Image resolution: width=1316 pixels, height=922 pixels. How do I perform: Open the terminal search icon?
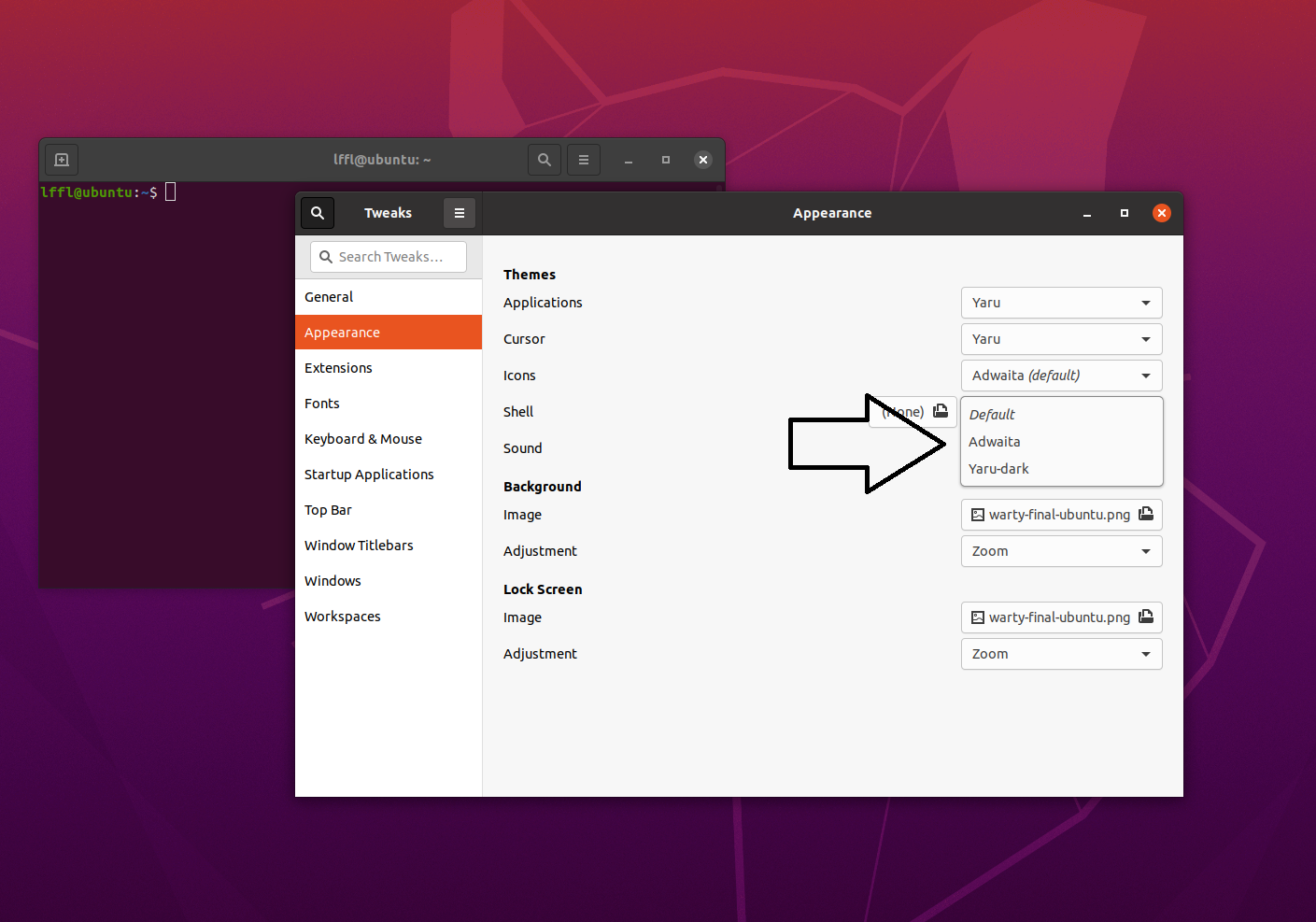(x=545, y=159)
